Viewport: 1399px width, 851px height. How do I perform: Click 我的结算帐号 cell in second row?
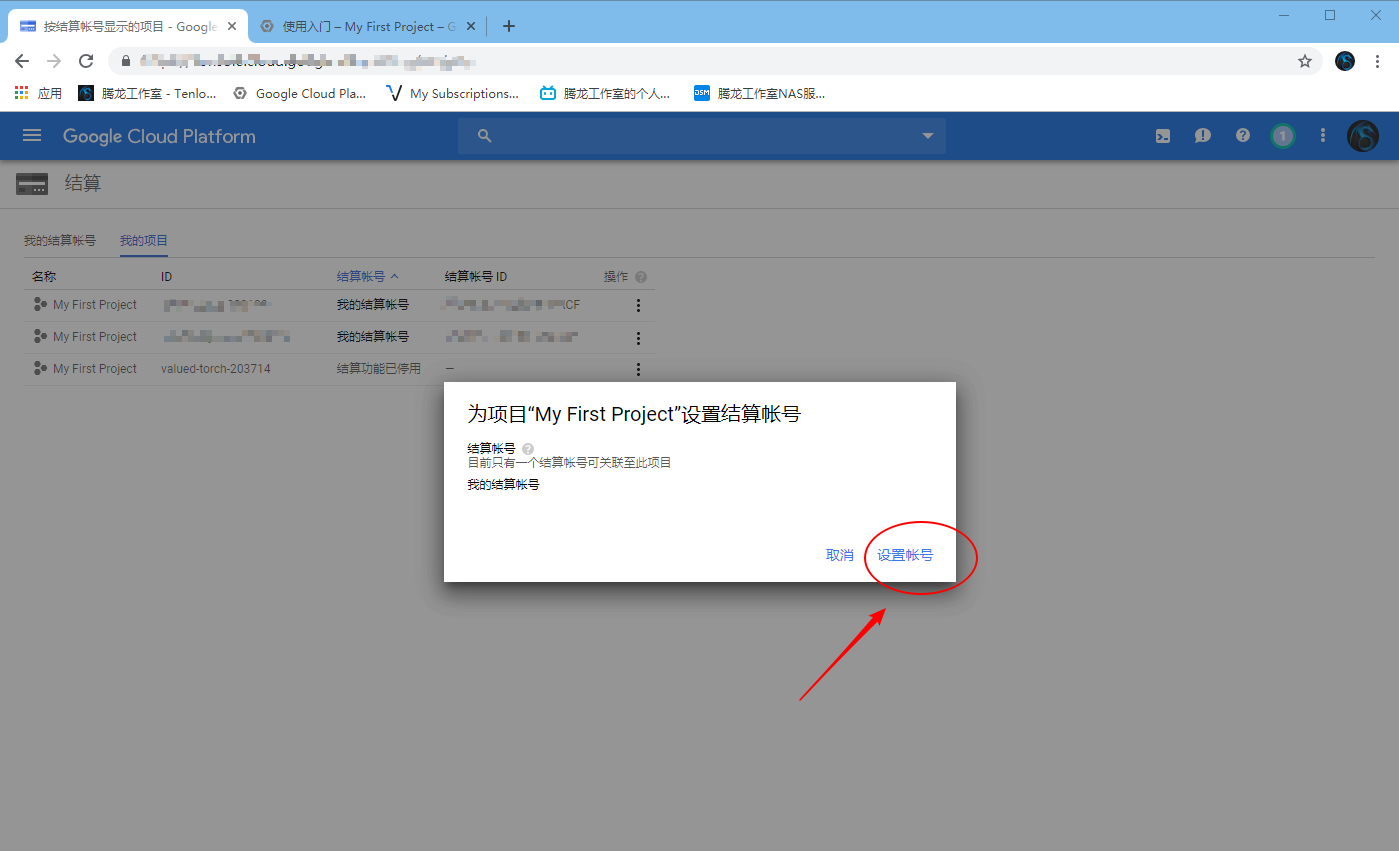click(373, 337)
